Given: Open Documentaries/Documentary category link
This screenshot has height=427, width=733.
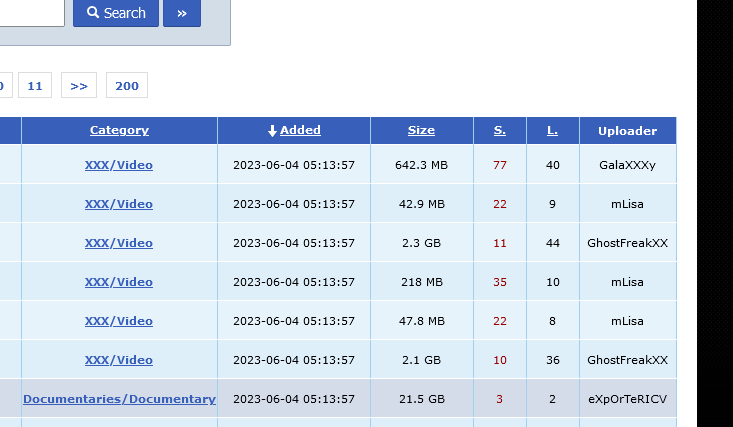Looking at the screenshot, I should 119,399.
